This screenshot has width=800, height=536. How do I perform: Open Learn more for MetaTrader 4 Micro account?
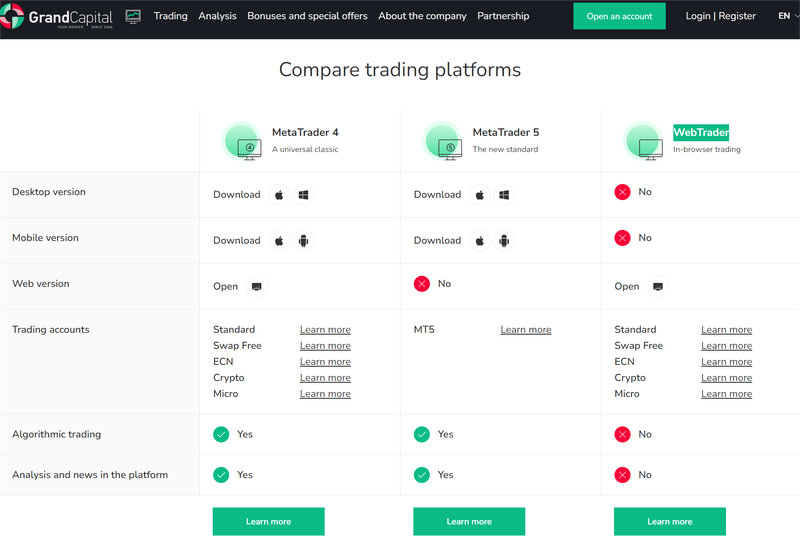pos(325,394)
